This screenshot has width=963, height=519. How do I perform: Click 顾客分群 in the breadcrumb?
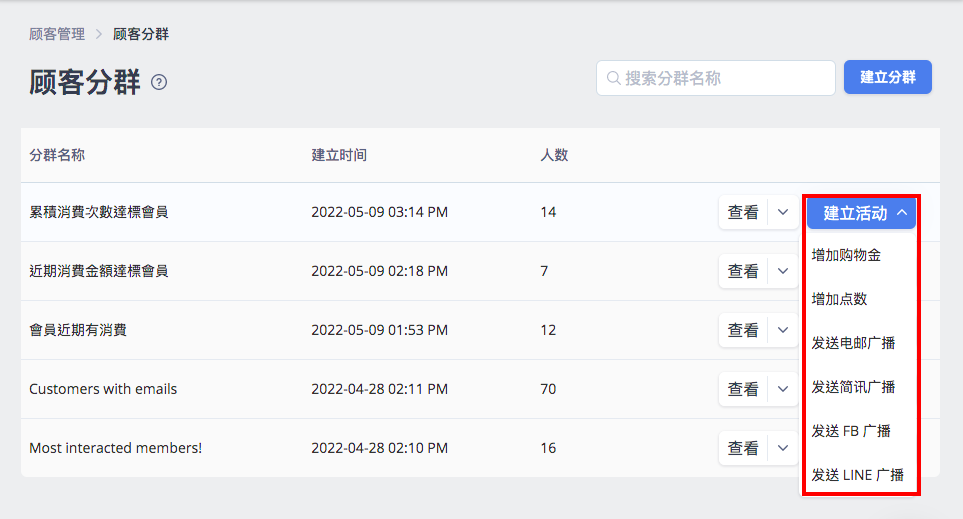pyautogui.click(x=141, y=34)
